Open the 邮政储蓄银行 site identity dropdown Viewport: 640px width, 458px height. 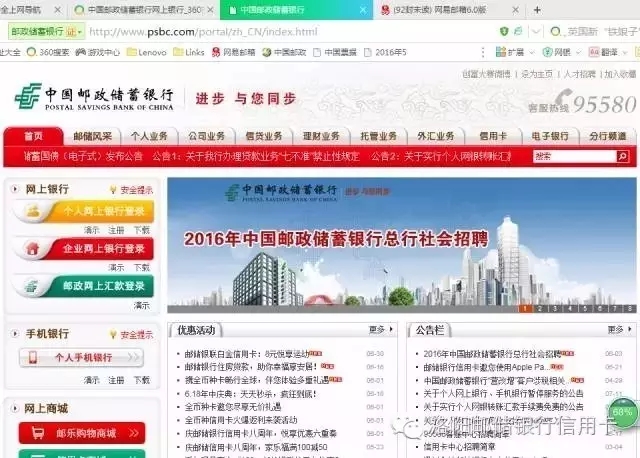[x=46, y=31]
